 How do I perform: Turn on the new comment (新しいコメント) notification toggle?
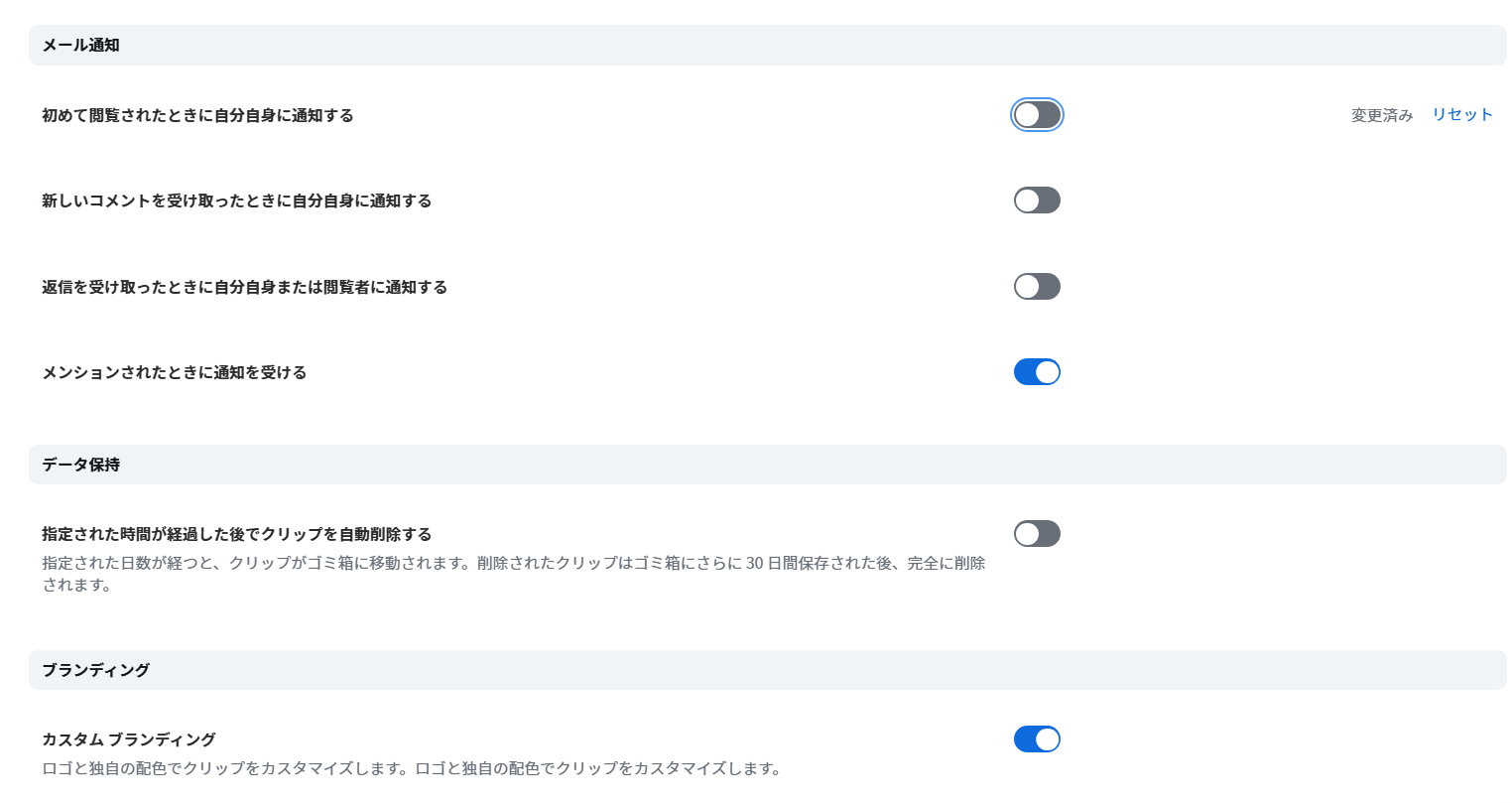tap(1037, 201)
